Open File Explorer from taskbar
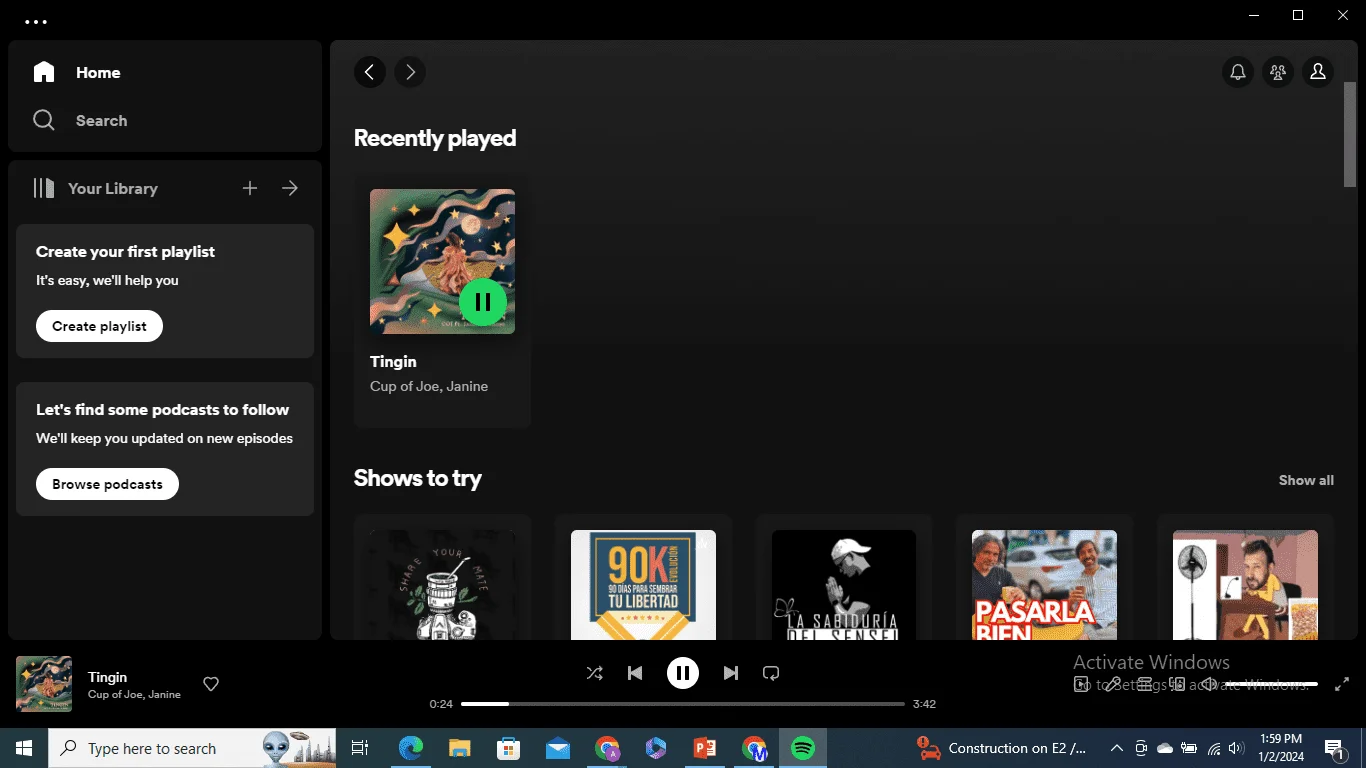 [459, 748]
